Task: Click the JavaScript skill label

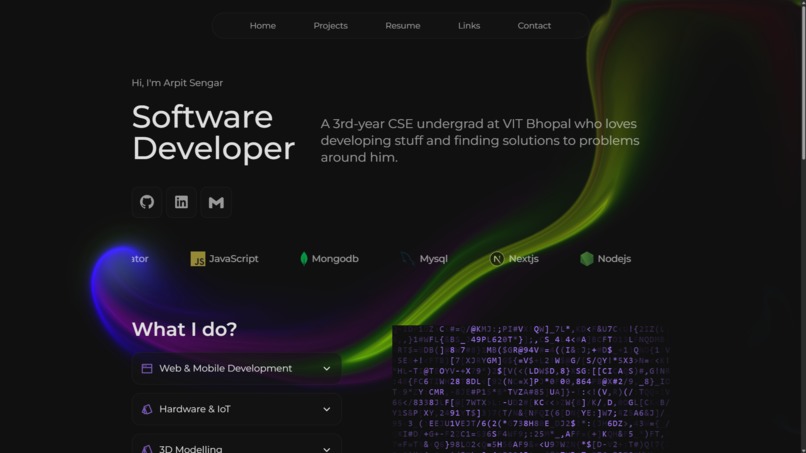Action: (234, 259)
